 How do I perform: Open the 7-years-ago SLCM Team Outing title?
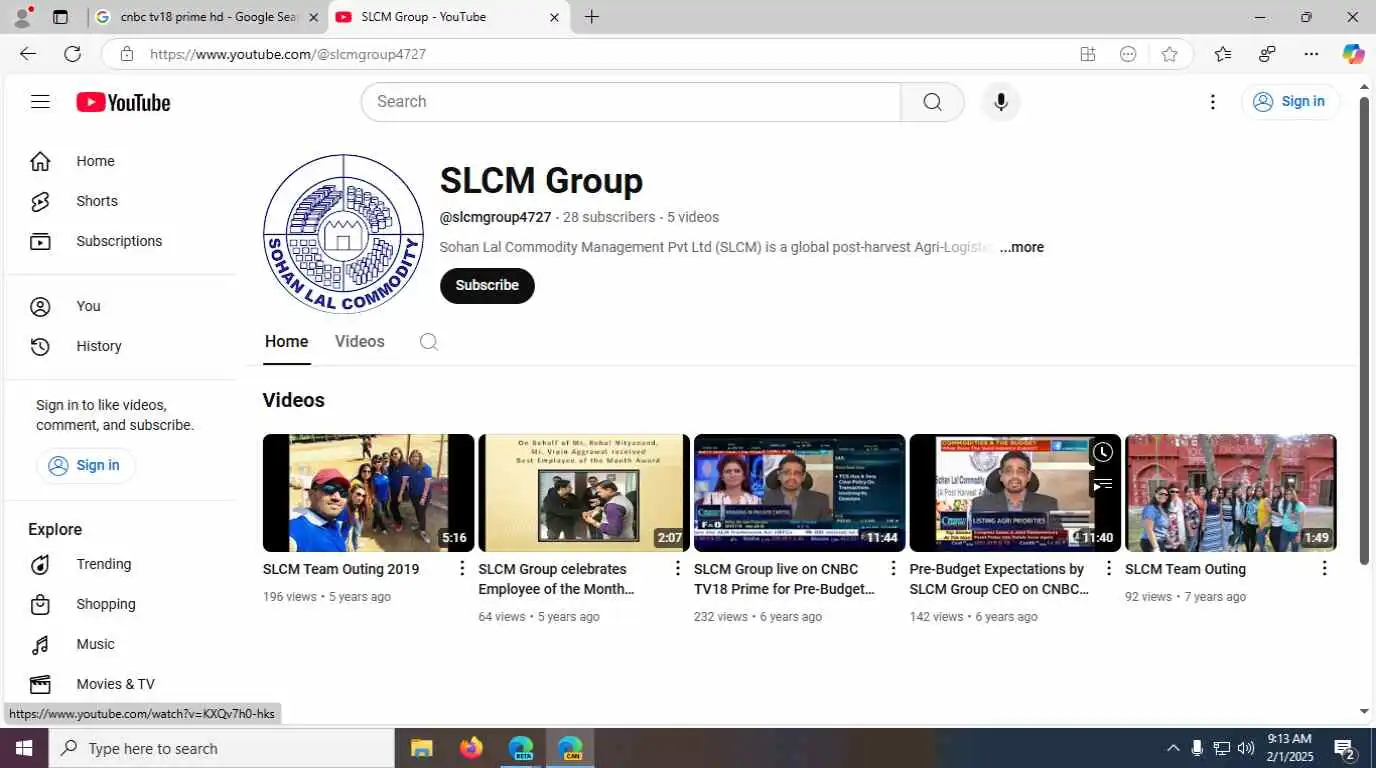point(1185,569)
